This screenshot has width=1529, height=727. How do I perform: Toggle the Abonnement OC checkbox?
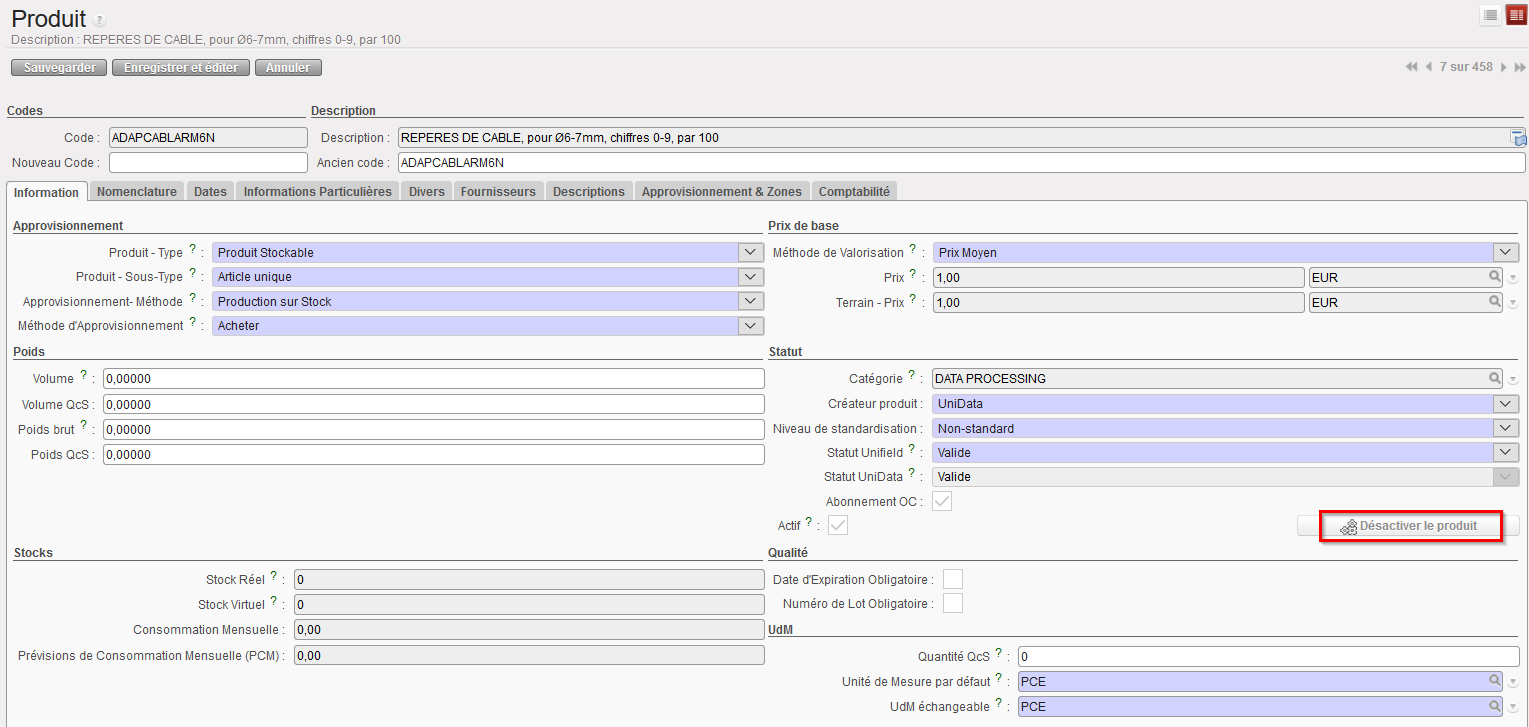pos(942,501)
